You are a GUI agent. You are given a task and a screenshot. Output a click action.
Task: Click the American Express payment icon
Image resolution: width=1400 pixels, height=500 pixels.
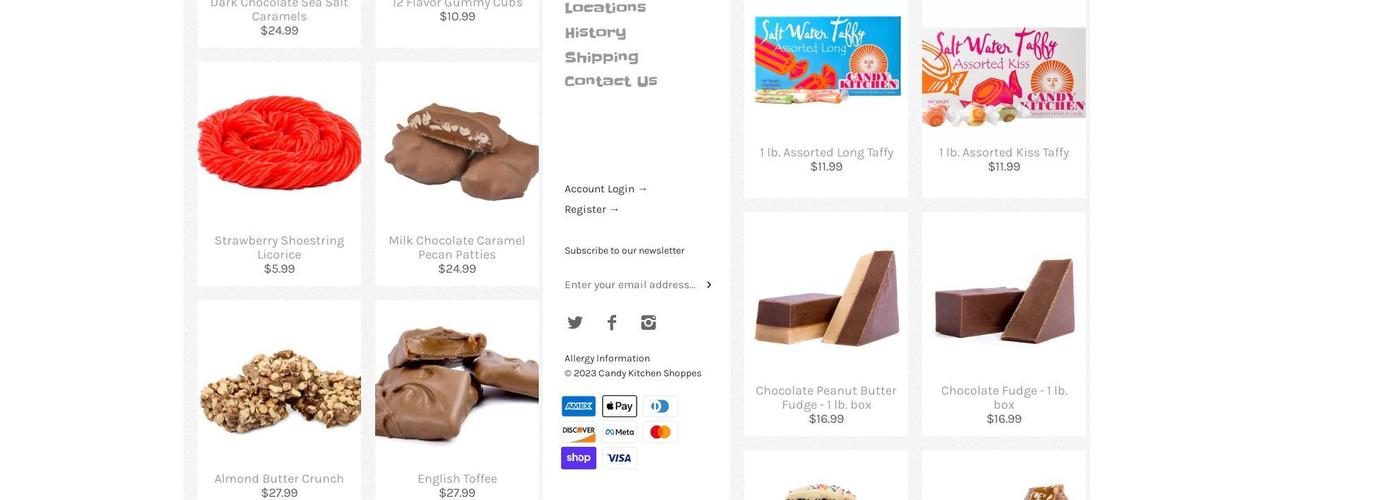pyautogui.click(x=578, y=406)
